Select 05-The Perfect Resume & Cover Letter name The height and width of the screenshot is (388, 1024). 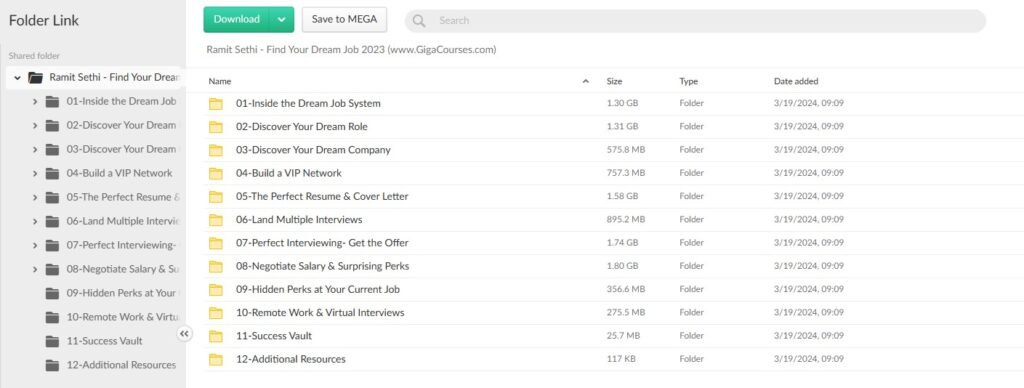(x=322, y=197)
